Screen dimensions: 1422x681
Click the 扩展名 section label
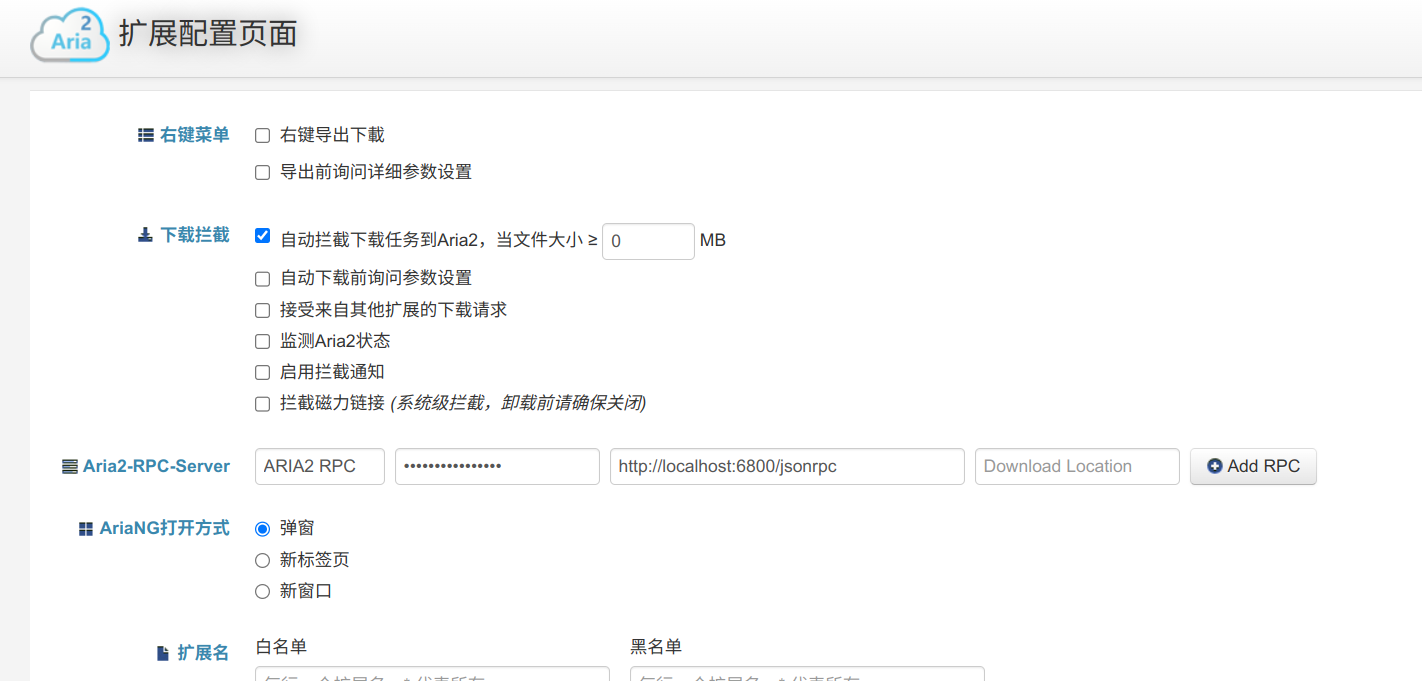click(x=203, y=653)
